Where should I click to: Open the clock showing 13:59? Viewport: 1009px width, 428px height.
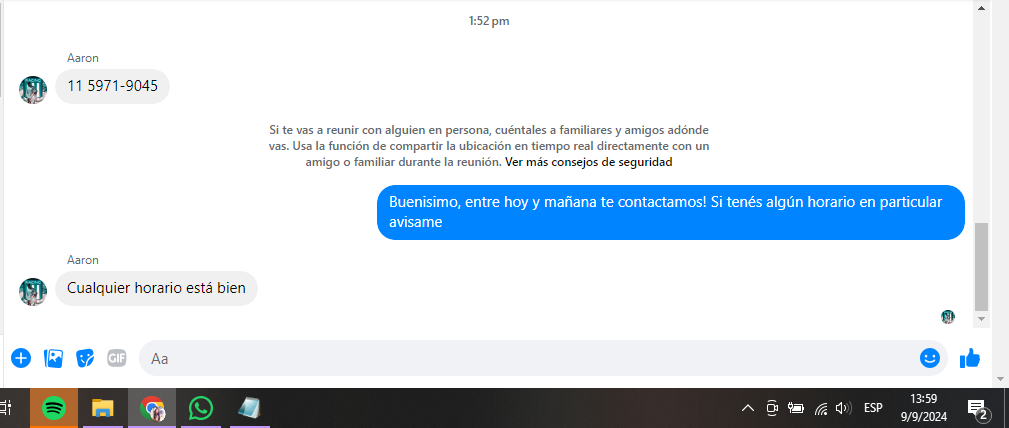923,408
